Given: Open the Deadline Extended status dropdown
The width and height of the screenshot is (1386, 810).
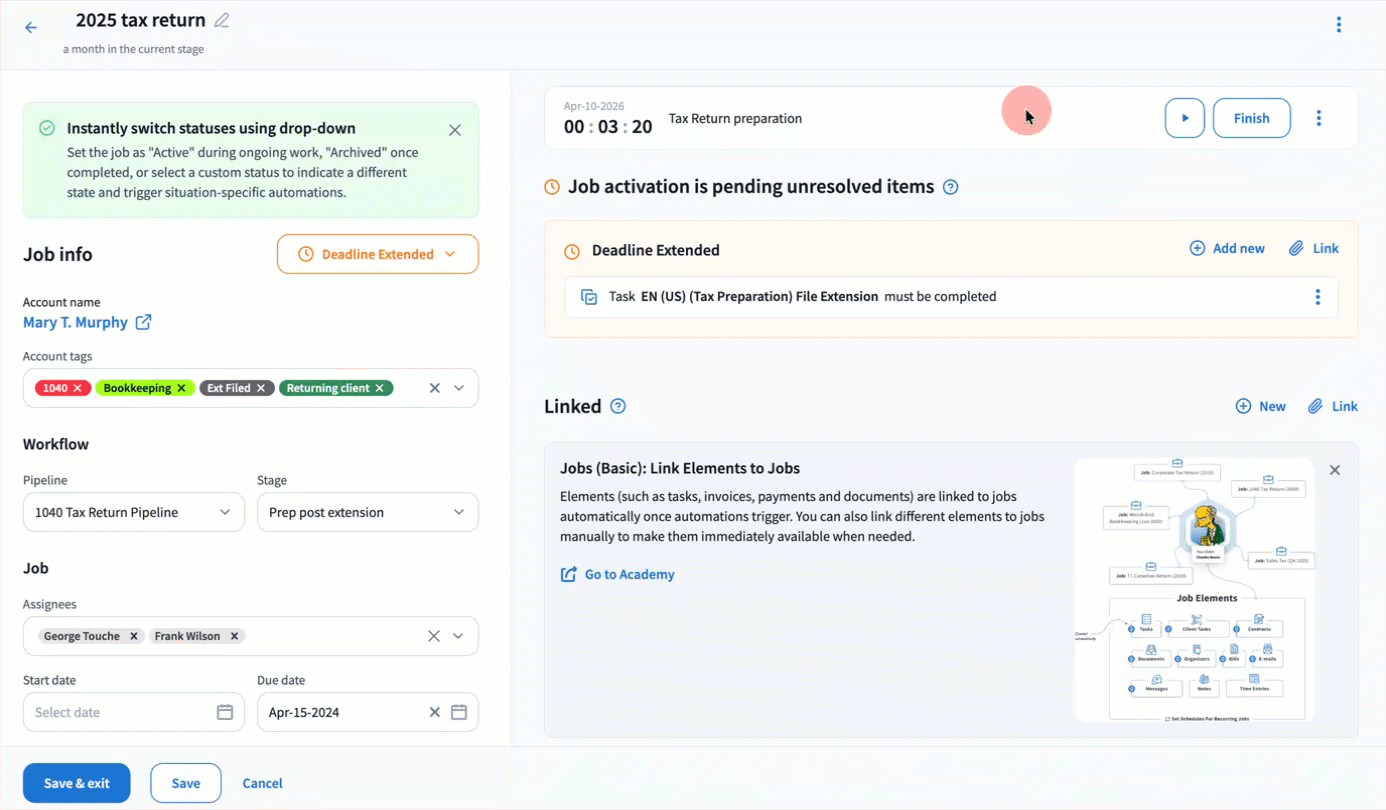Looking at the screenshot, I should coord(378,254).
